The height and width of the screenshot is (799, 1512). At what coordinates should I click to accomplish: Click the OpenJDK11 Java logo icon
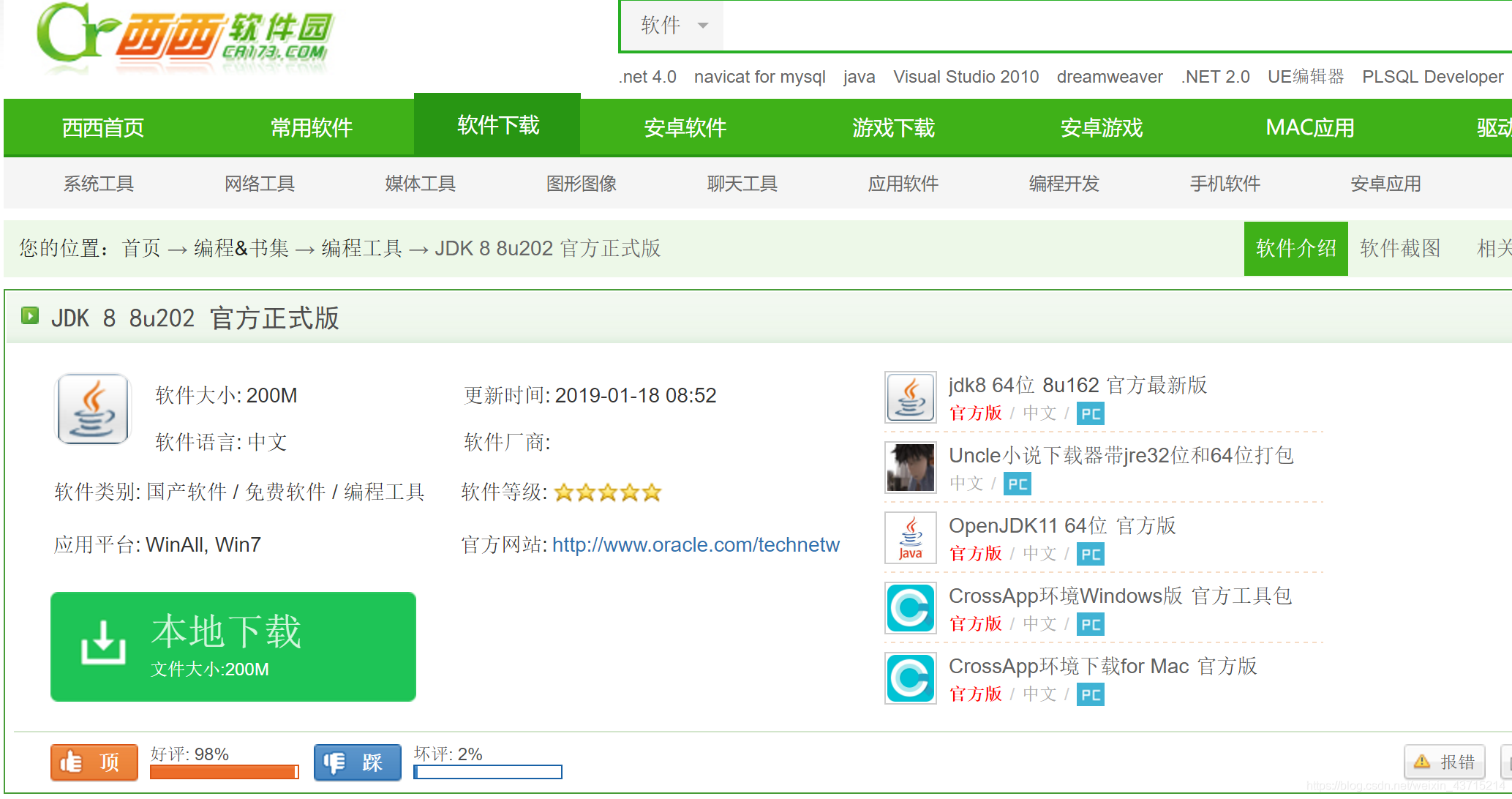click(910, 537)
